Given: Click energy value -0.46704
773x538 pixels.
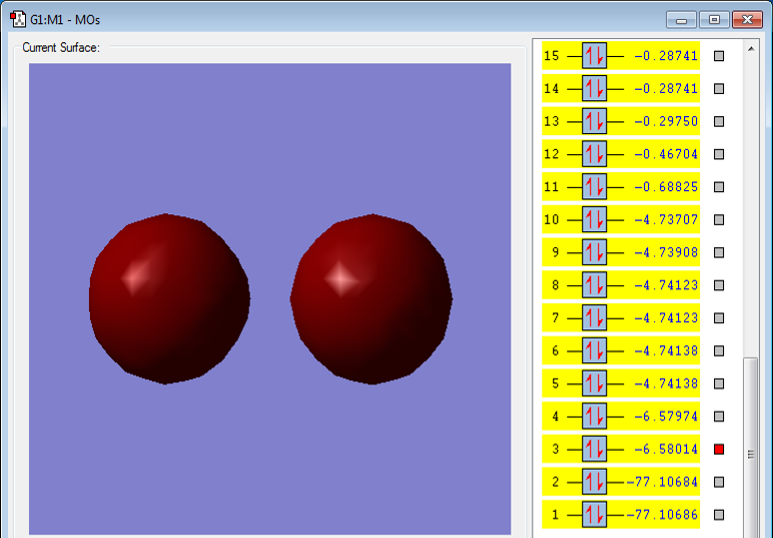Looking at the screenshot, I should (666, 154).
